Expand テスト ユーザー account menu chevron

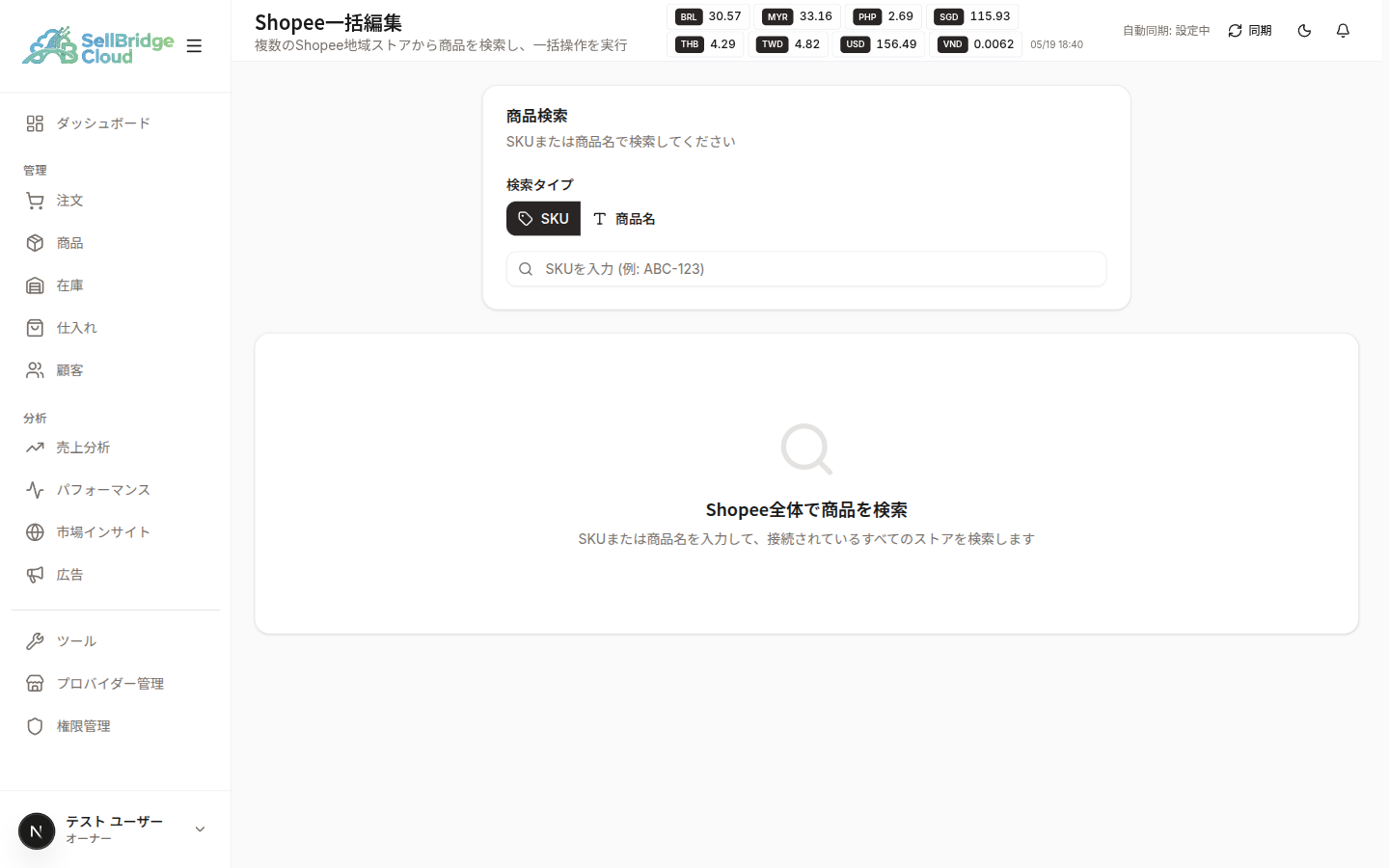[x=200, y=829]
